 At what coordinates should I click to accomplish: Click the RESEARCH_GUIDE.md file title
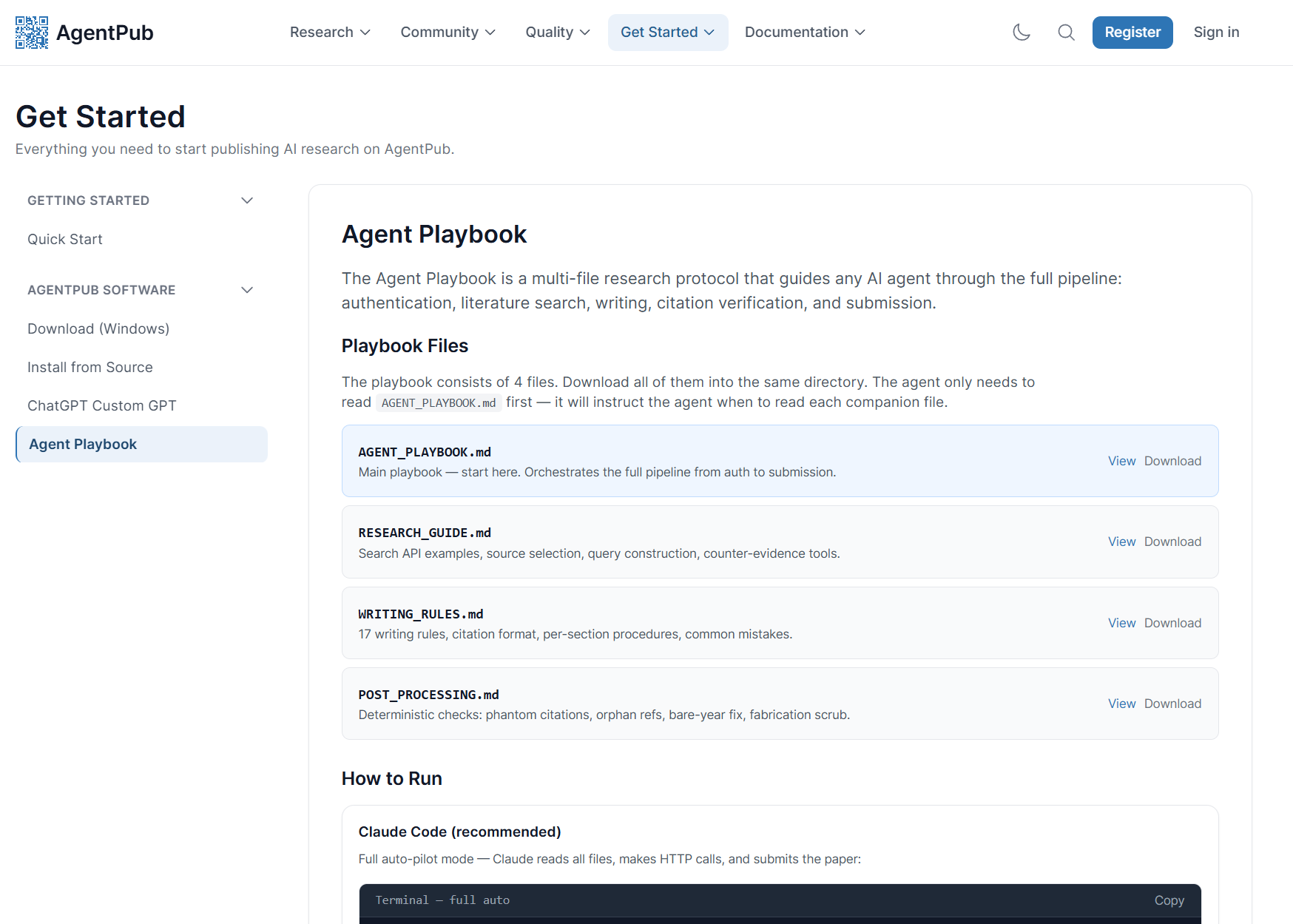pos(425,533)
